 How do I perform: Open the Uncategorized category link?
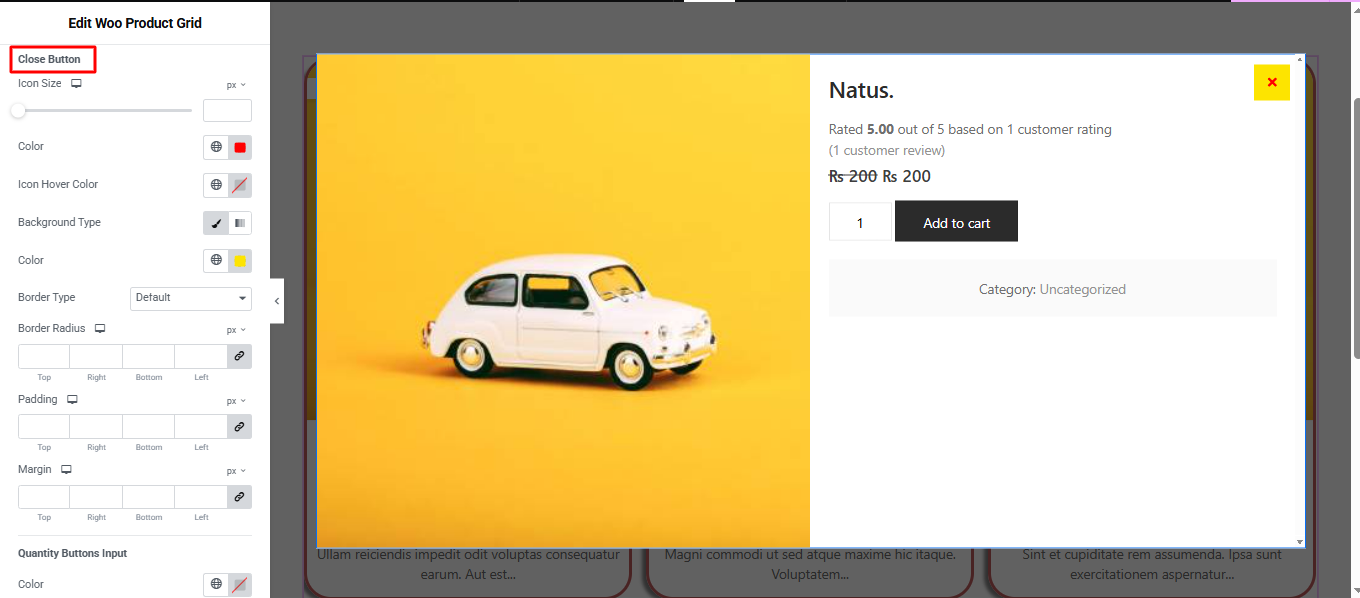point(1082,290)
